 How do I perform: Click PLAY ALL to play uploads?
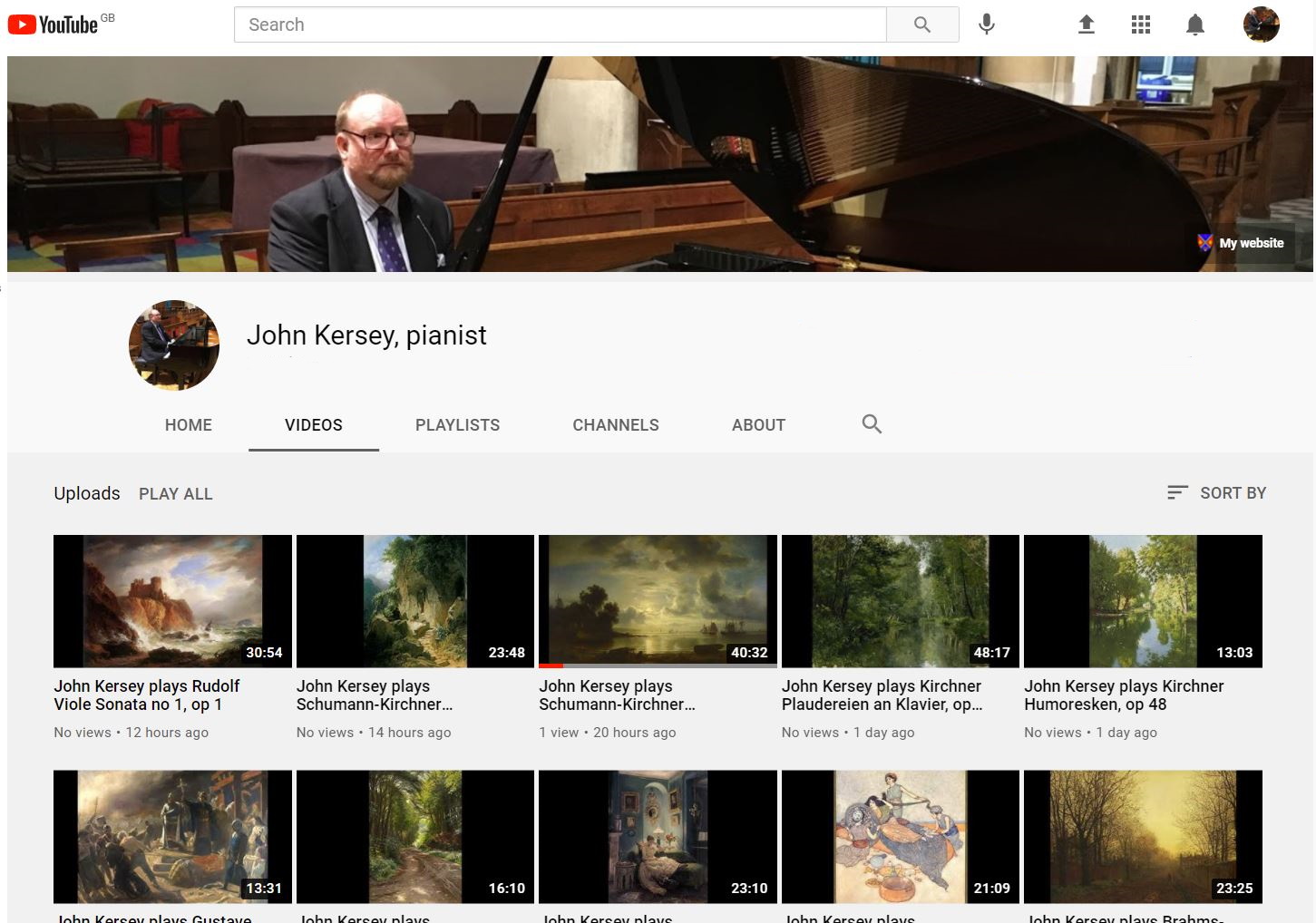(175, 493)
